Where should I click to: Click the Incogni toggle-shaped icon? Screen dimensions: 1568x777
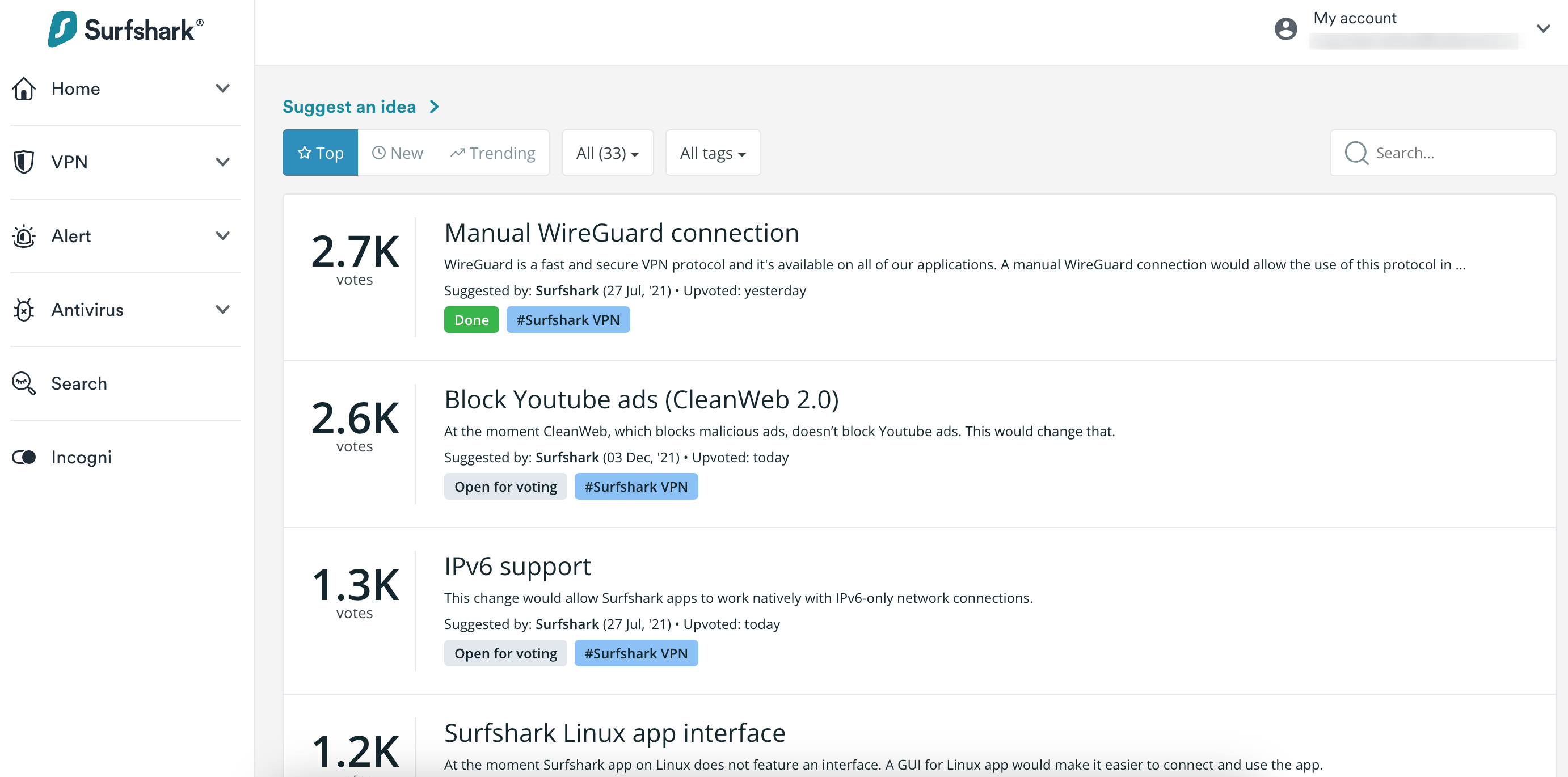click(24, 457)
